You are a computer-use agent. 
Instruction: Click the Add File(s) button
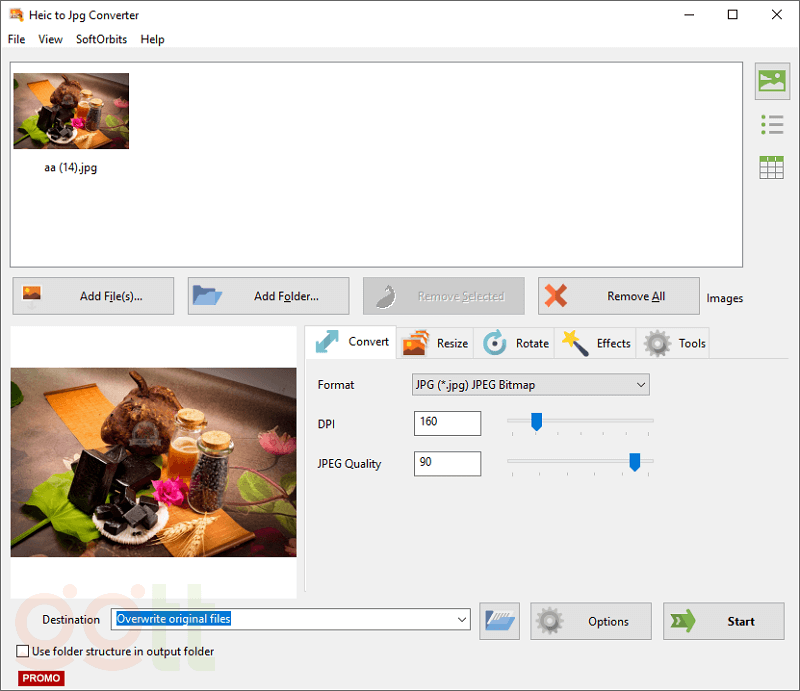click(93, 296)
